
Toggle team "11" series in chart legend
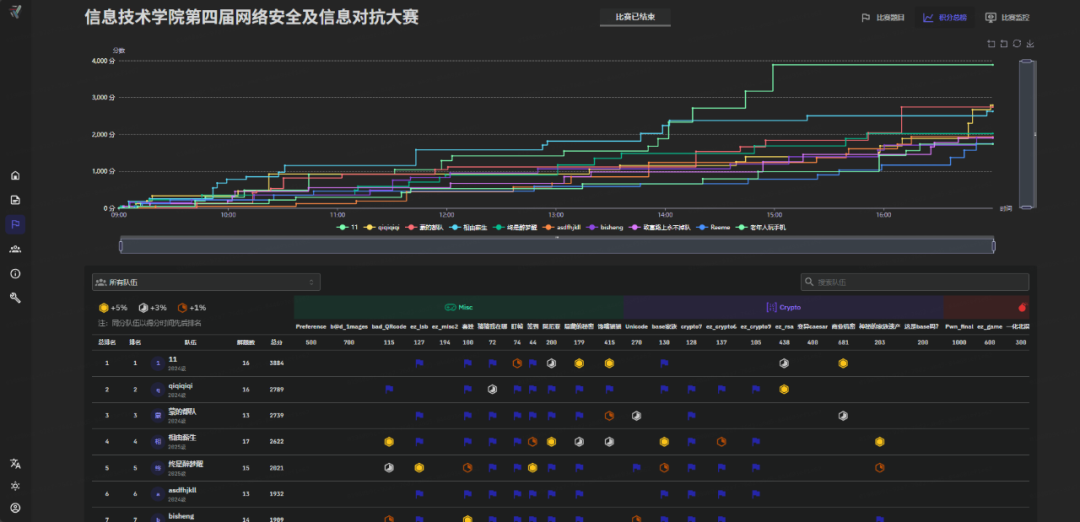349,228
